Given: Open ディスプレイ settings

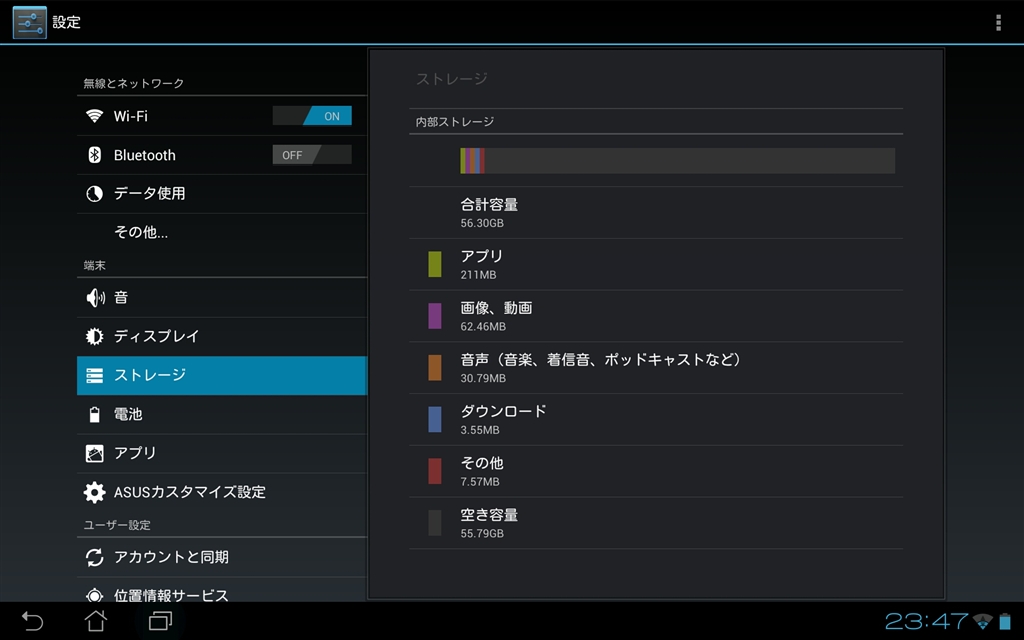Looking at the screenshot, I should coord(222,336).
